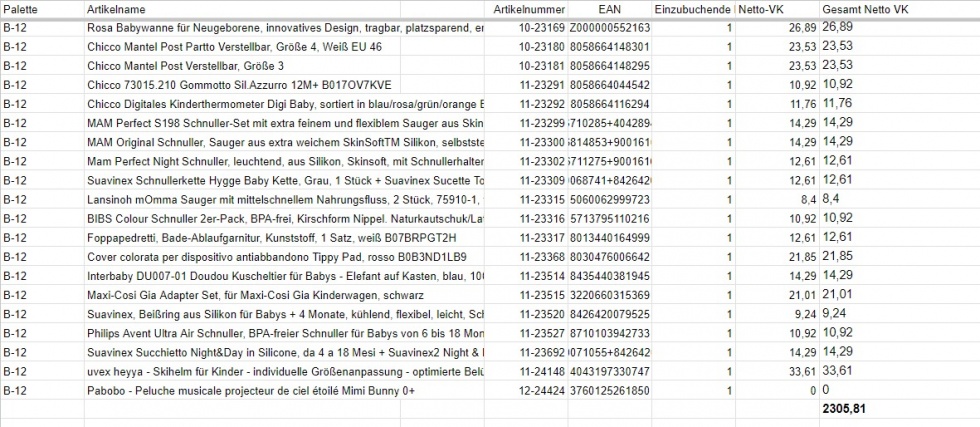Click EAN cell 8058664148301

[x=609, y=47]
